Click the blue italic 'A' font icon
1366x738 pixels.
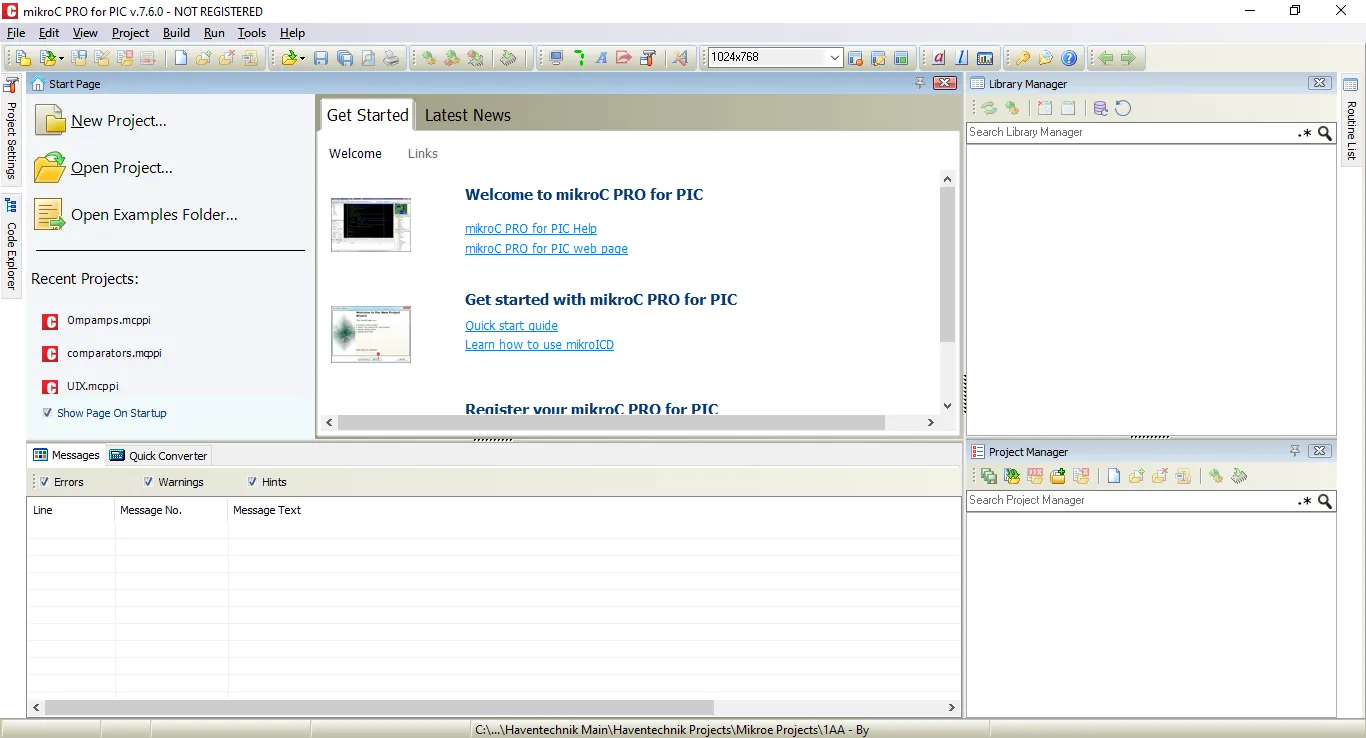click(x=601, y=58)
